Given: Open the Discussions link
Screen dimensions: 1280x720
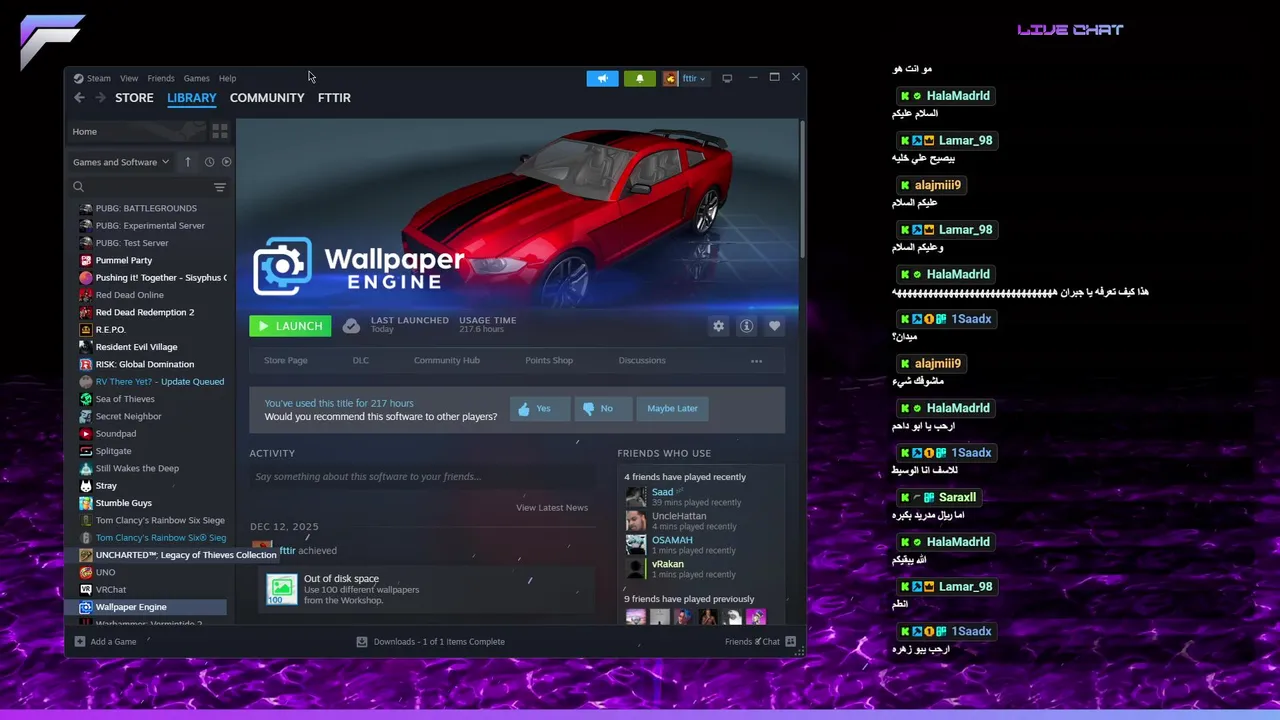Looking at the screenshot, I should tap(642, 361).
